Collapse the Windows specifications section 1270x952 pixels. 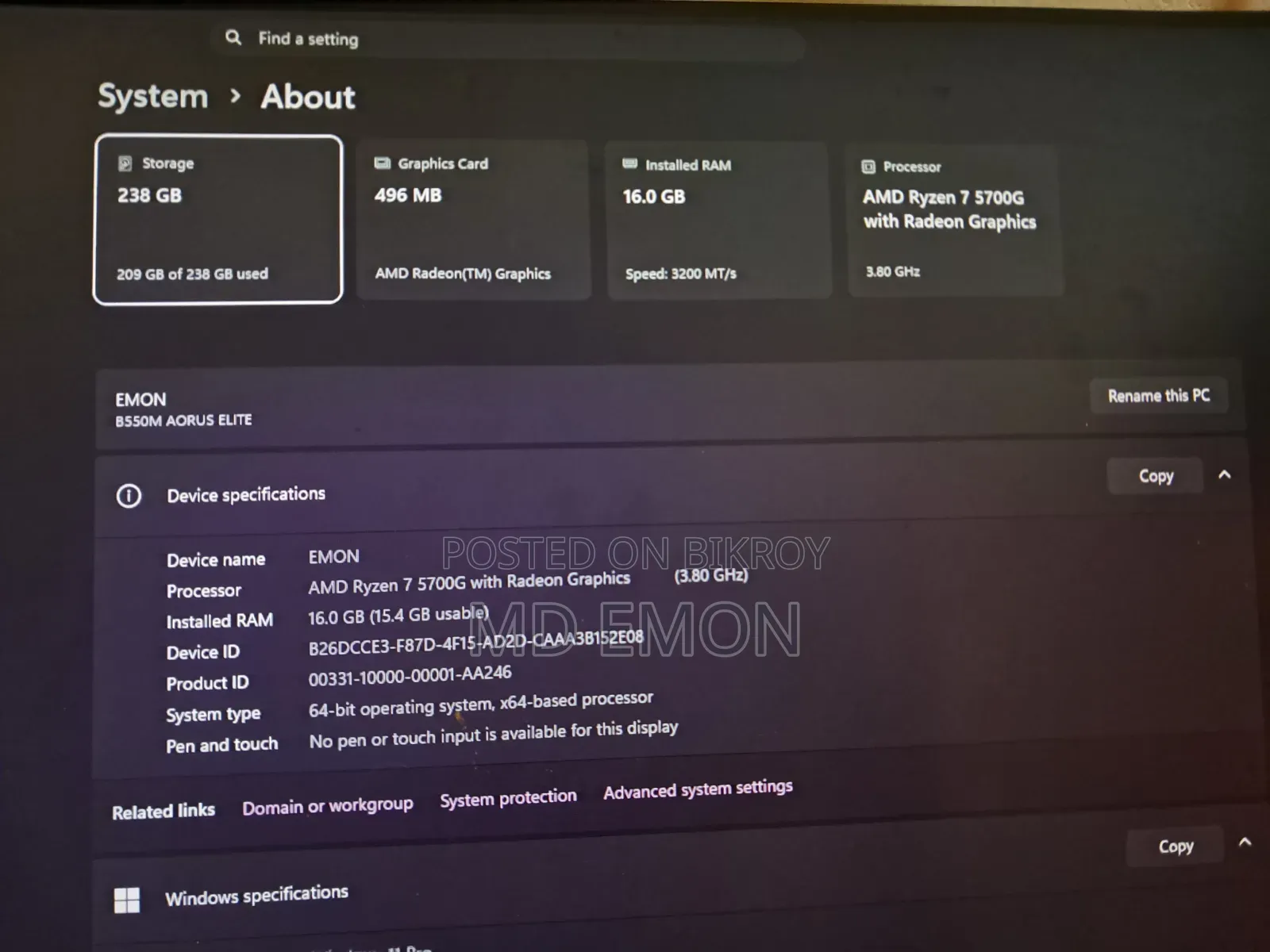click(1245, 842)
